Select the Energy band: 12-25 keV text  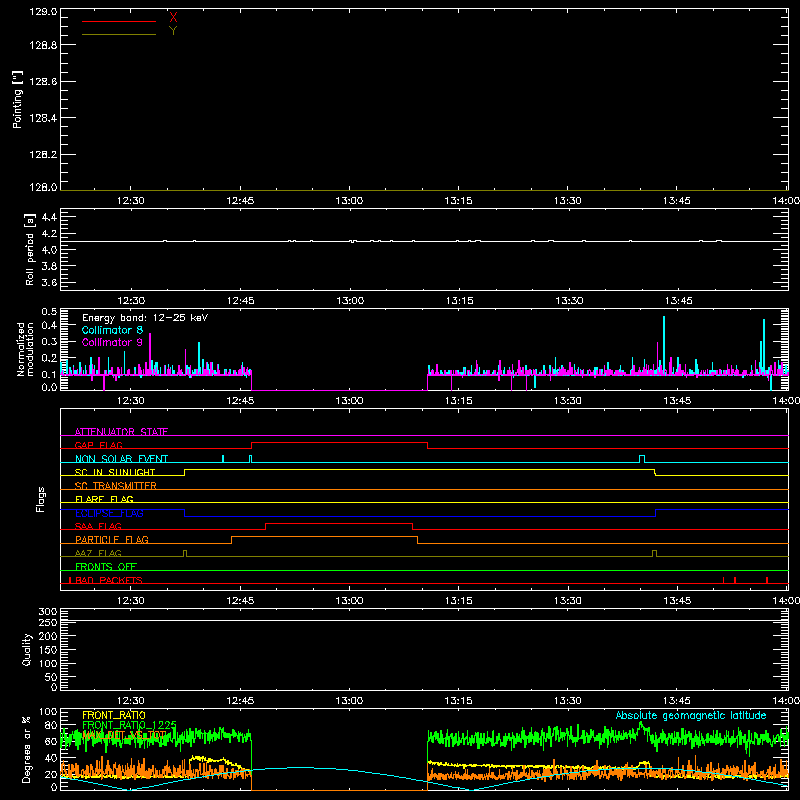pos(145,318)
